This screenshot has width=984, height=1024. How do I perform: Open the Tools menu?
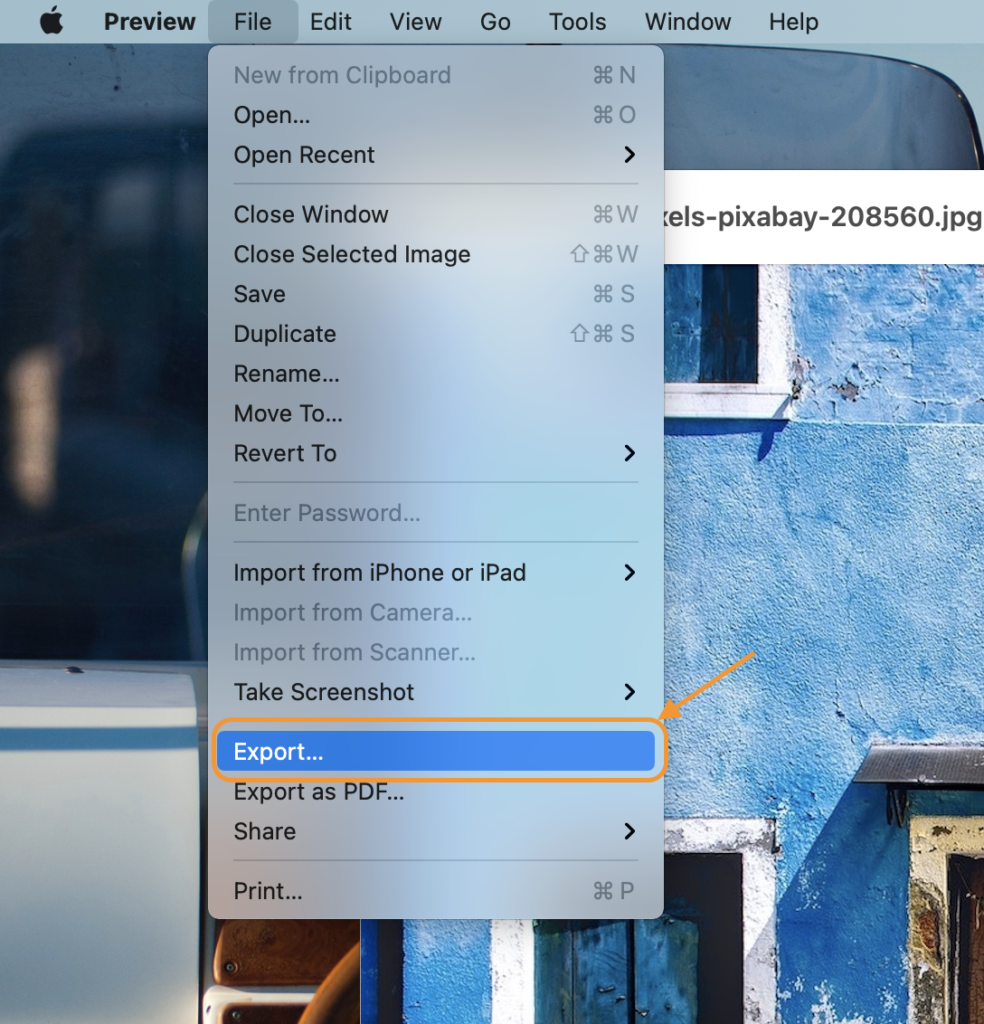pos(577,21)
